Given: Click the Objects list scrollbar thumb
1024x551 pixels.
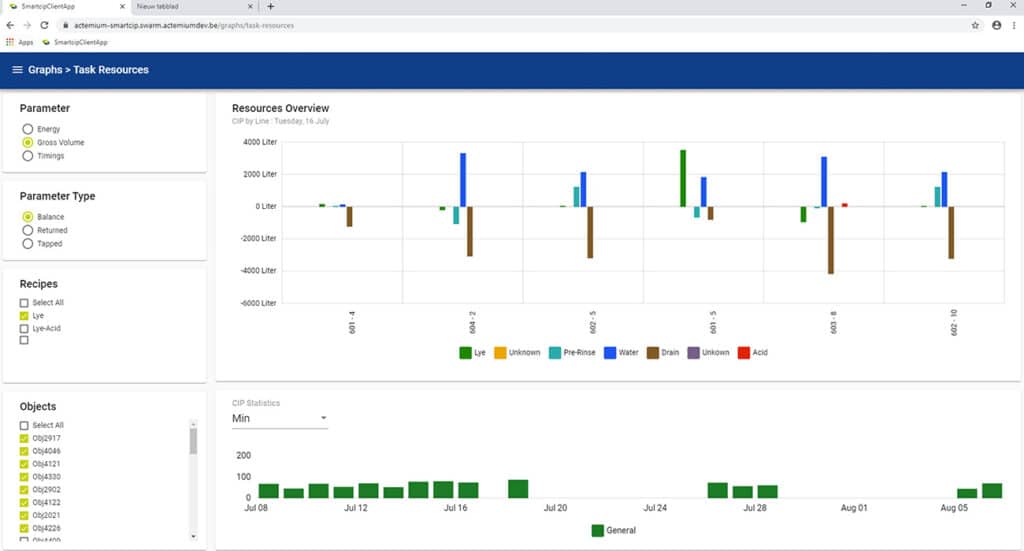Looking at the screenshot, I should [193, 441].
